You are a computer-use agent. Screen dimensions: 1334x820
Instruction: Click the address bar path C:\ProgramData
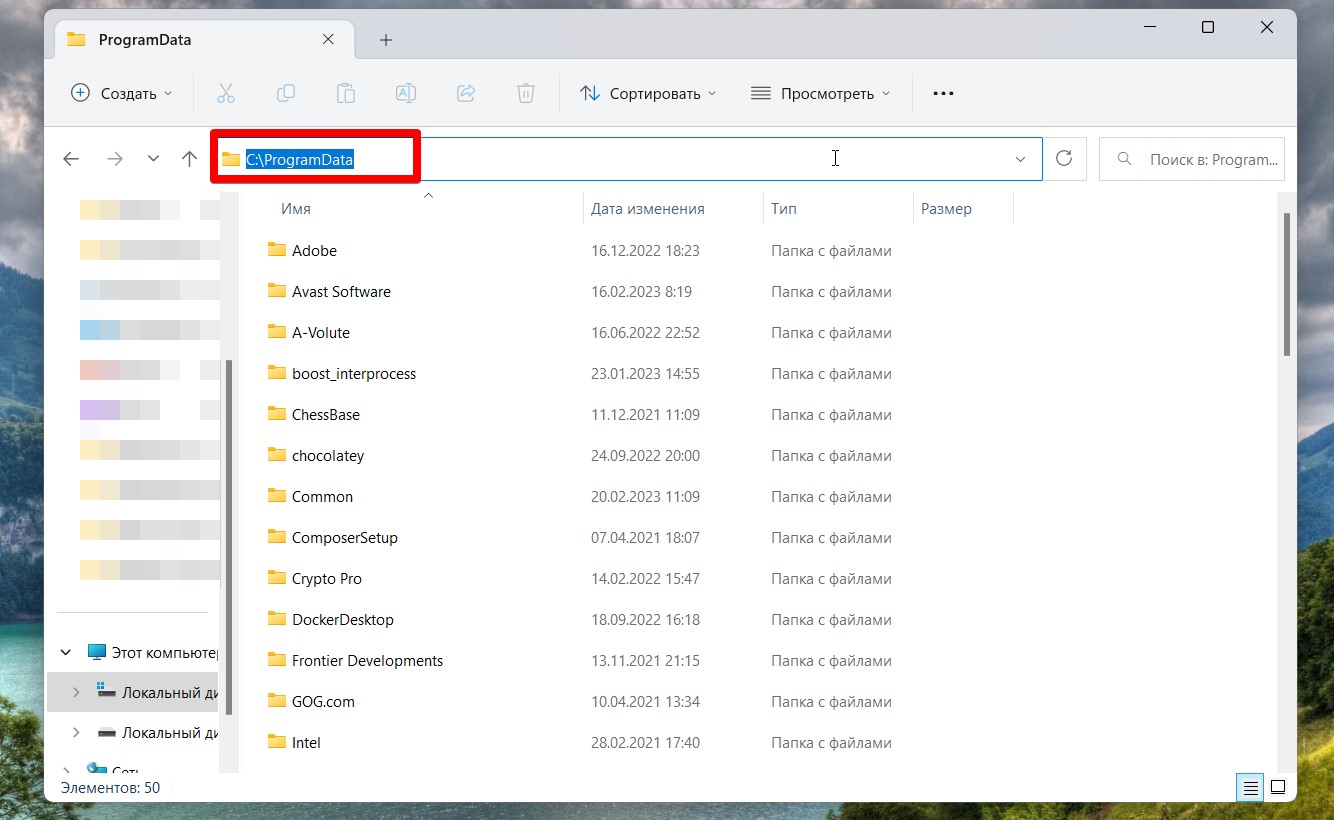(300, 159)
